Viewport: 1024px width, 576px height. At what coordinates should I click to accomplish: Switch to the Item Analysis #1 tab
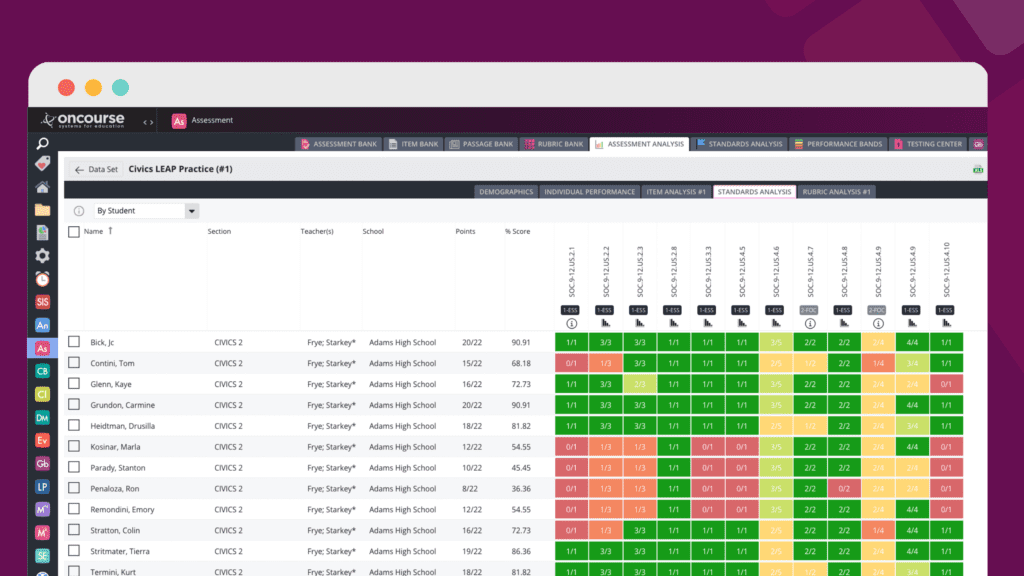[x=676, y=191]
